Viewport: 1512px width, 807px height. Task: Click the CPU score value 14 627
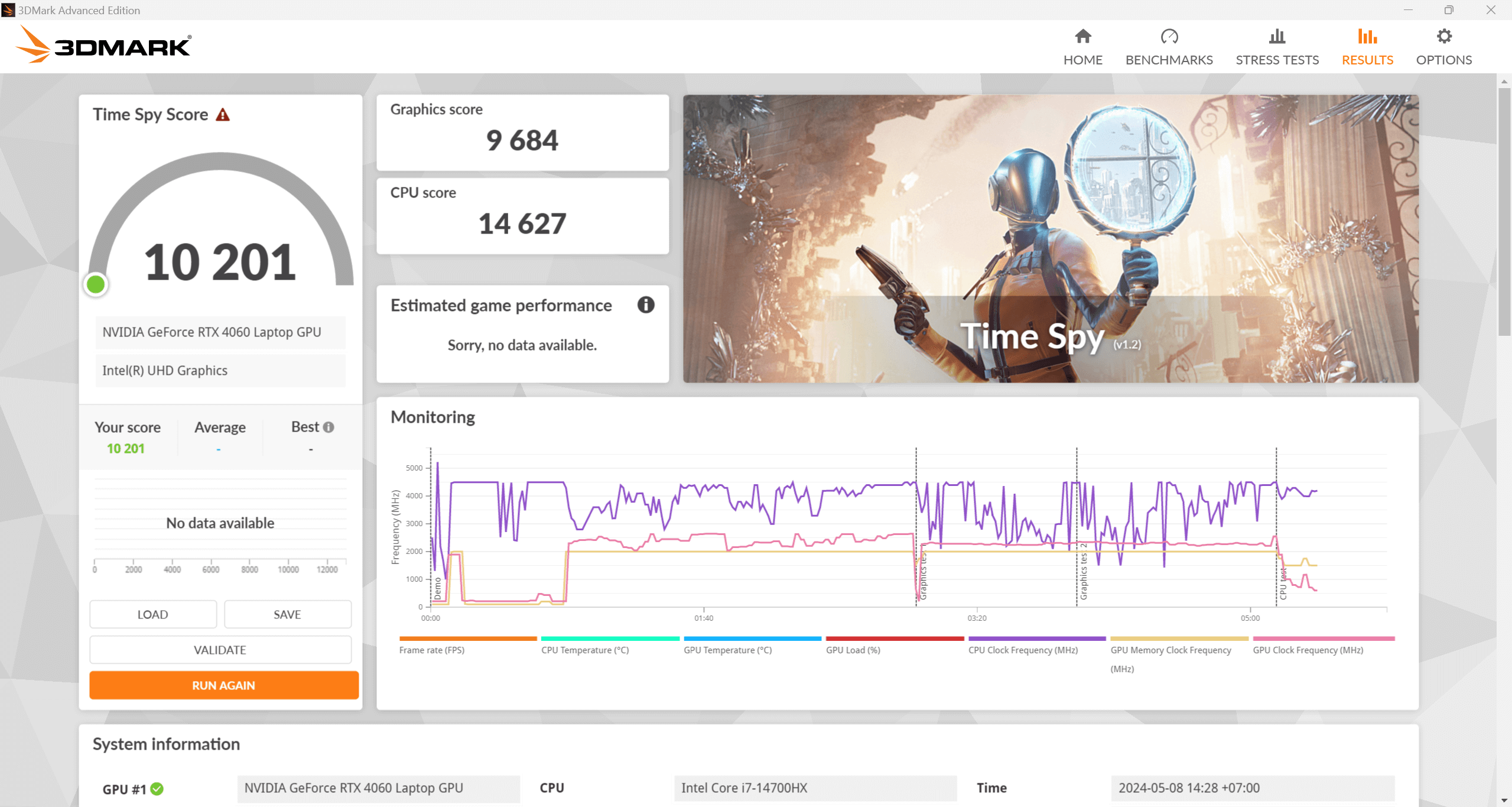tap(522, 224)
